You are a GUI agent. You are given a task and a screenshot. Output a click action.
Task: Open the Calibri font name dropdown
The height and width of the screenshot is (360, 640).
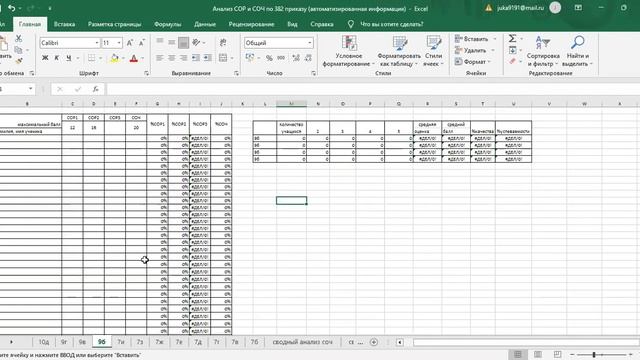coord(97,43)
